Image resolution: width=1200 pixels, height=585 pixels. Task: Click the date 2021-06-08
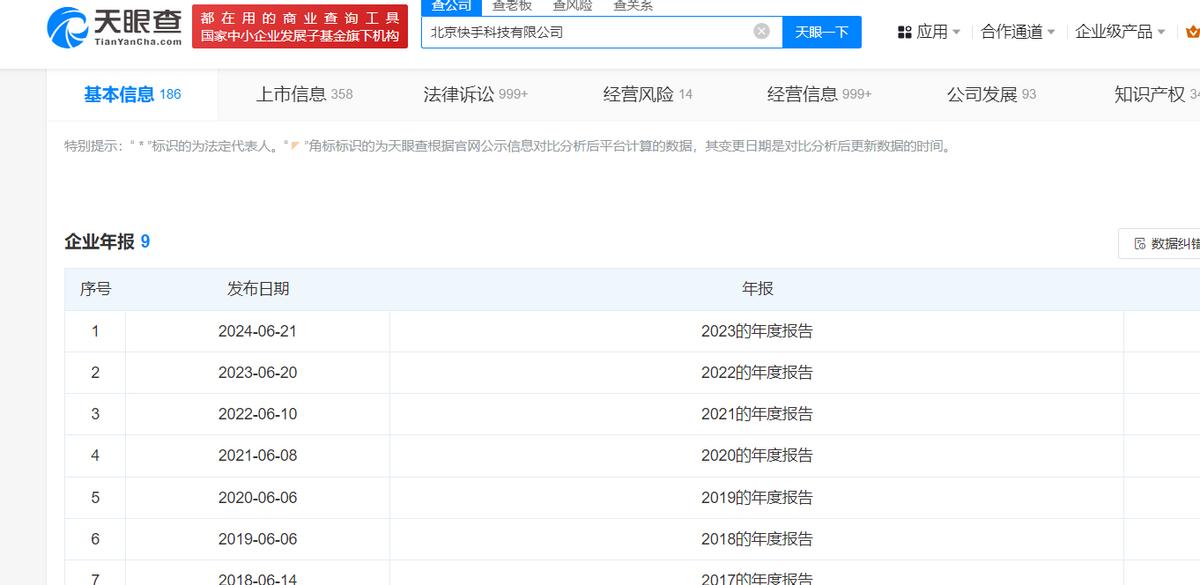tap(258, 455)
